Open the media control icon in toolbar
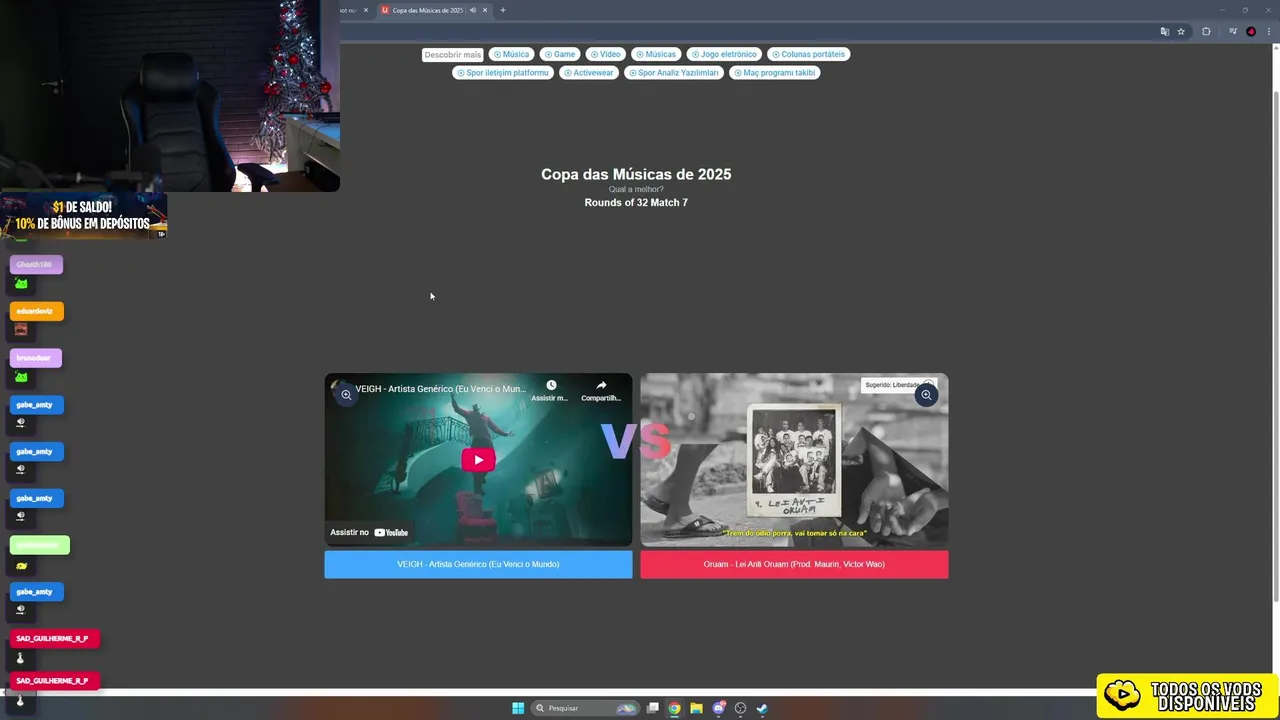Screen dimensions: 1280x720 tap(1232, 31)
